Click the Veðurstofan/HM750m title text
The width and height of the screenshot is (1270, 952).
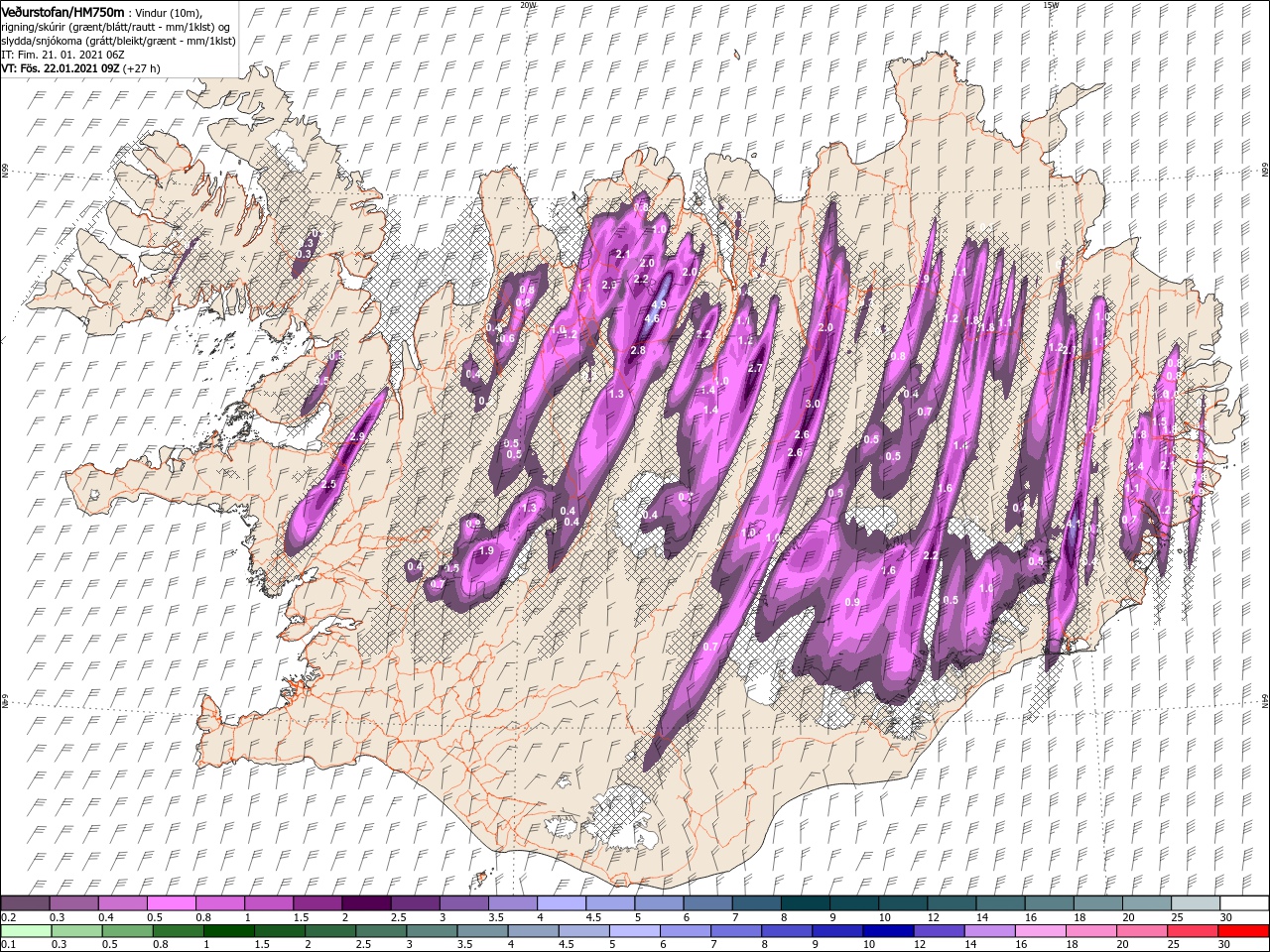tap(63, 12)
